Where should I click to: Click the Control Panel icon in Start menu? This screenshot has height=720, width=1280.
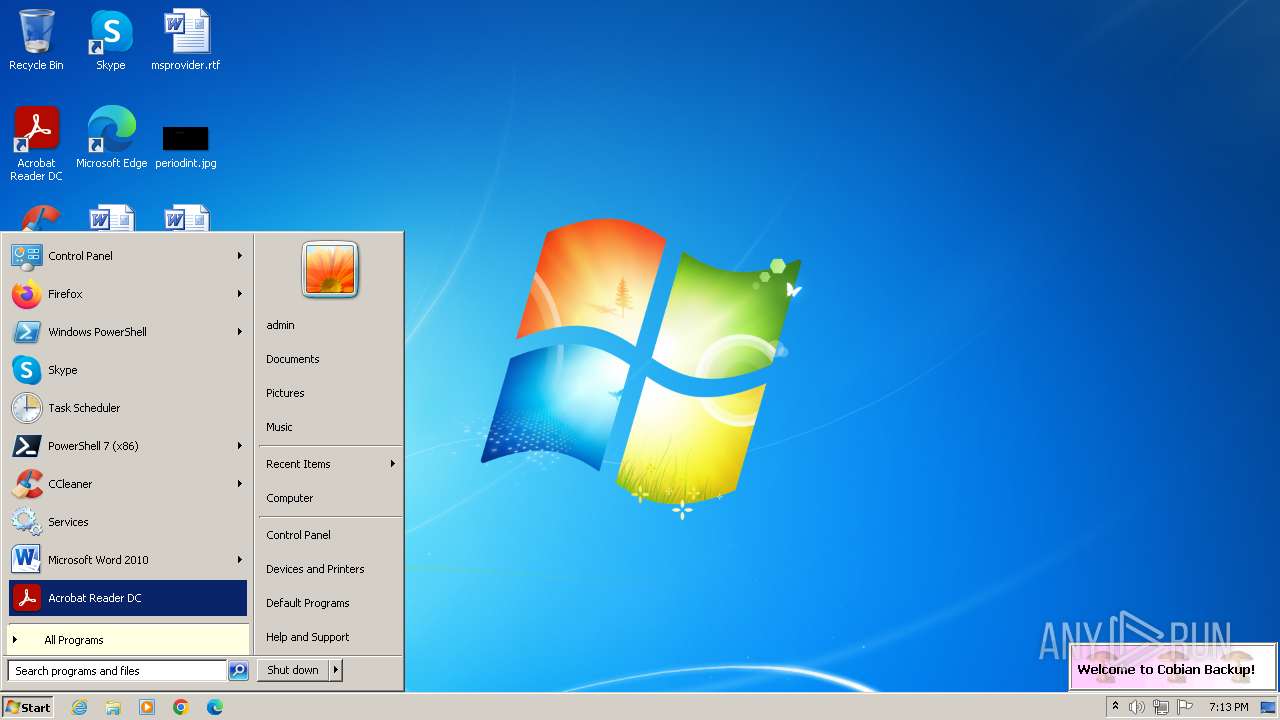(x=27, y=256)
